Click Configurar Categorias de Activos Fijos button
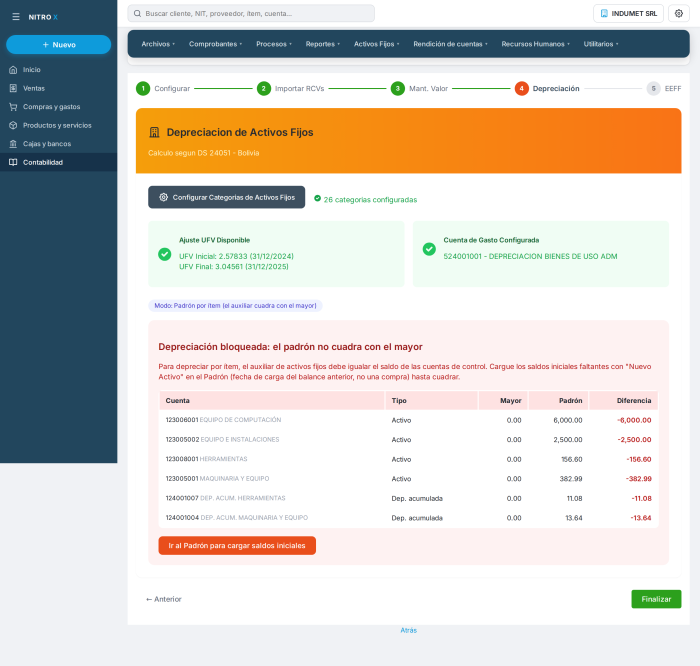This screenshot has height=666, width=700. point(226,197)
